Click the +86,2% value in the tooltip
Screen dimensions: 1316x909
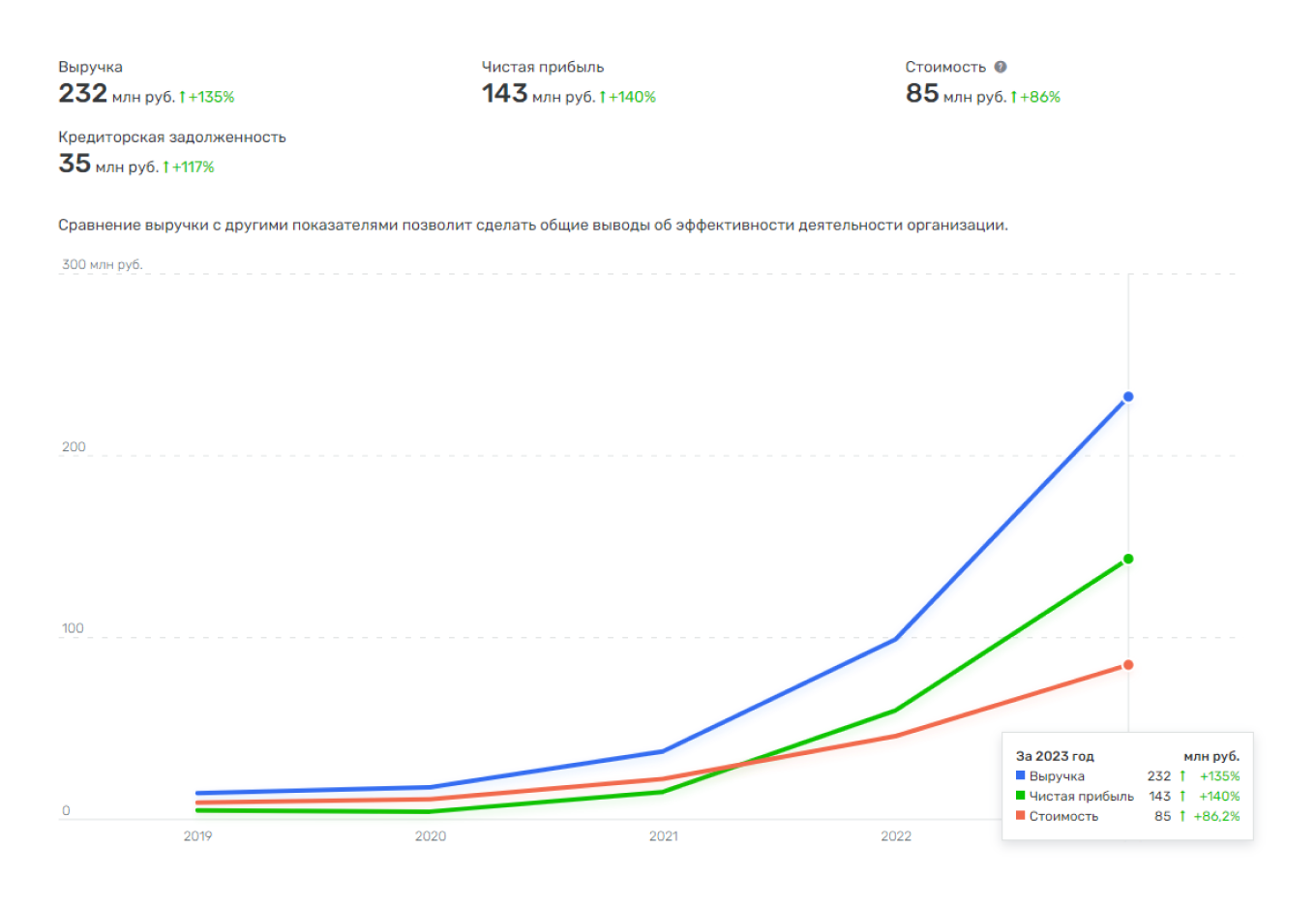(x=1216, y=816)
